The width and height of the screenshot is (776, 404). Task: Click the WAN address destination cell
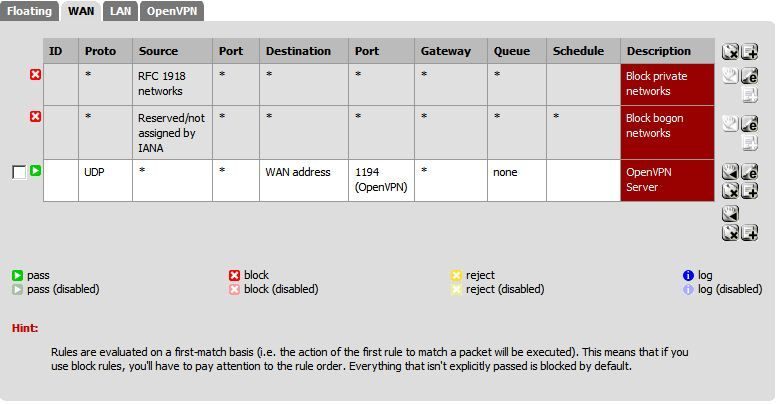[304, 180]
